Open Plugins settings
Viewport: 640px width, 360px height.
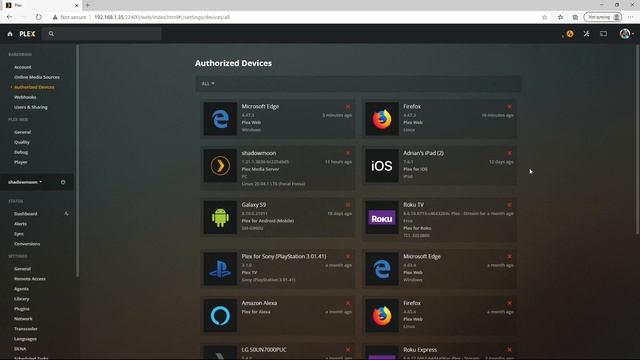pos(22,309)
